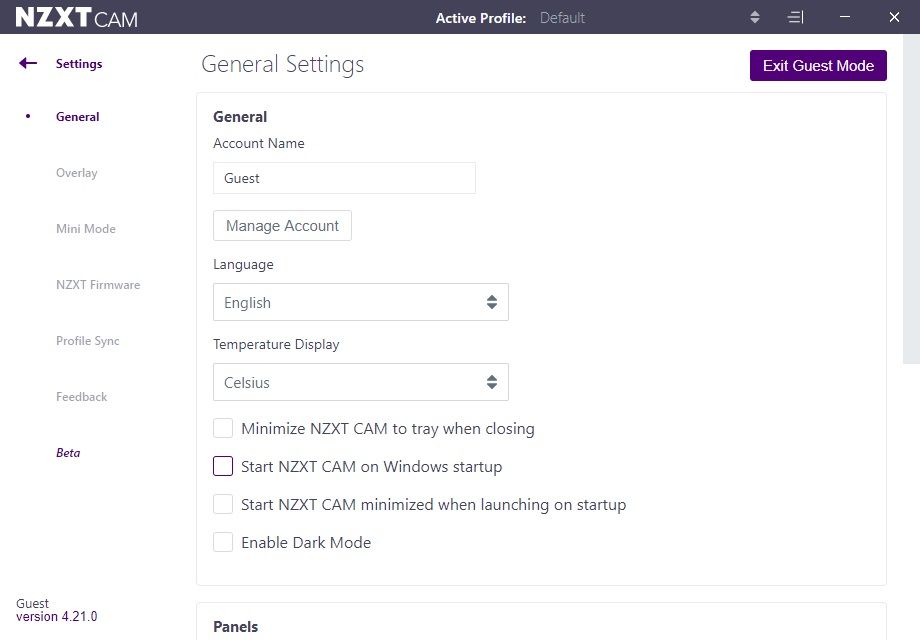
Task: Click the back arrow next to Settings
Action: pos(28,63)
